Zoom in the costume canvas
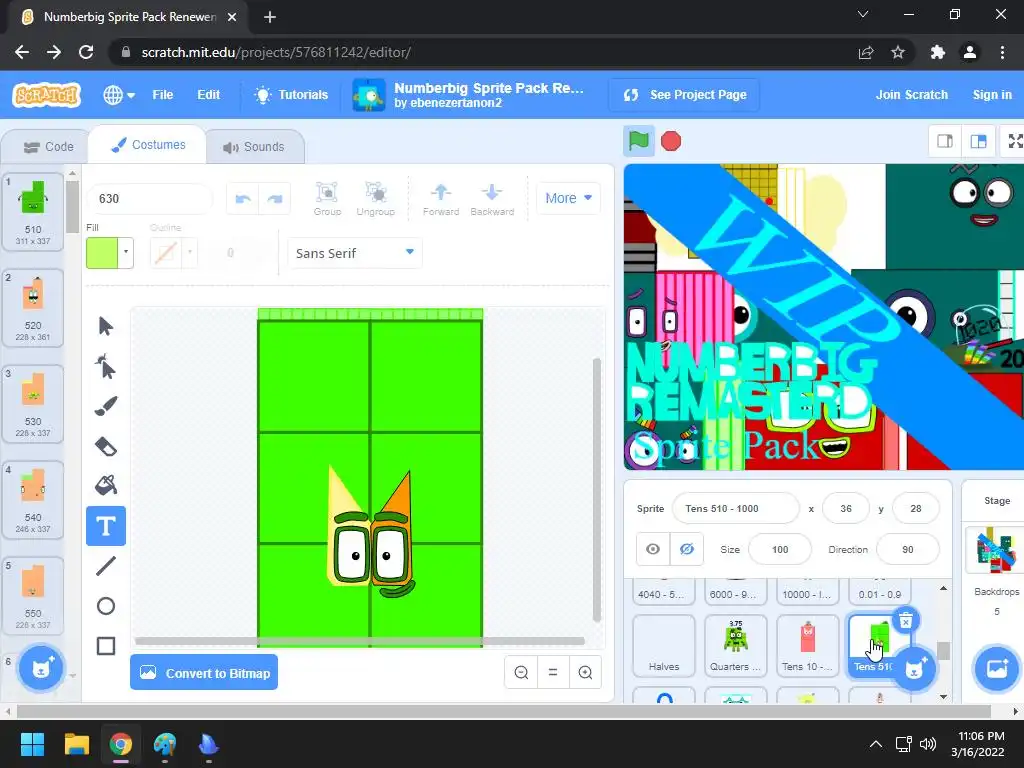The height and width of the screenshot is (768, 1024). click(x=585, y=673)
